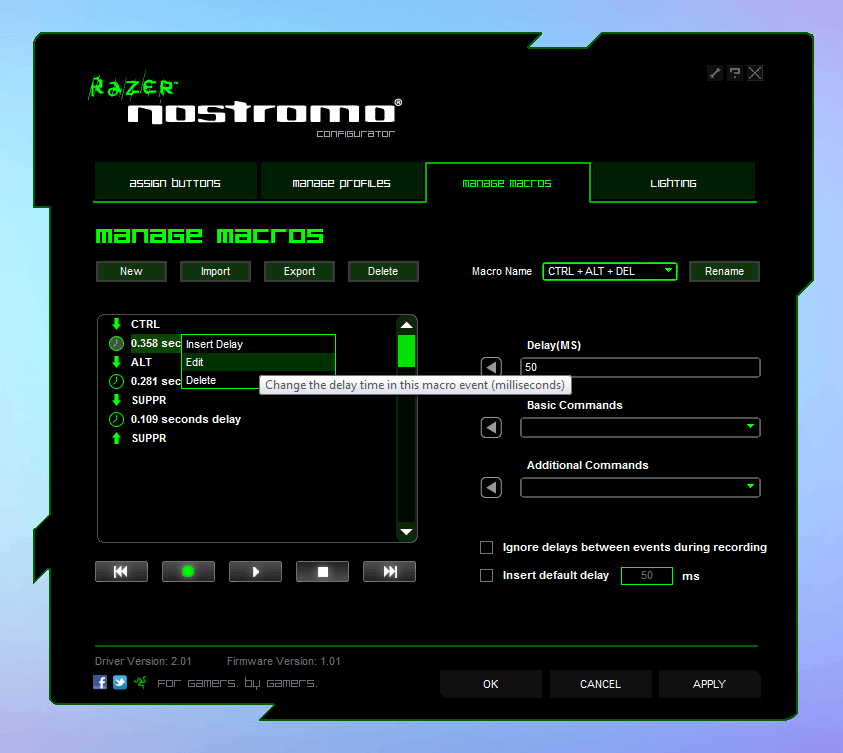
Task: Click the Delay(MS) input field
Action: click(640, 368)
